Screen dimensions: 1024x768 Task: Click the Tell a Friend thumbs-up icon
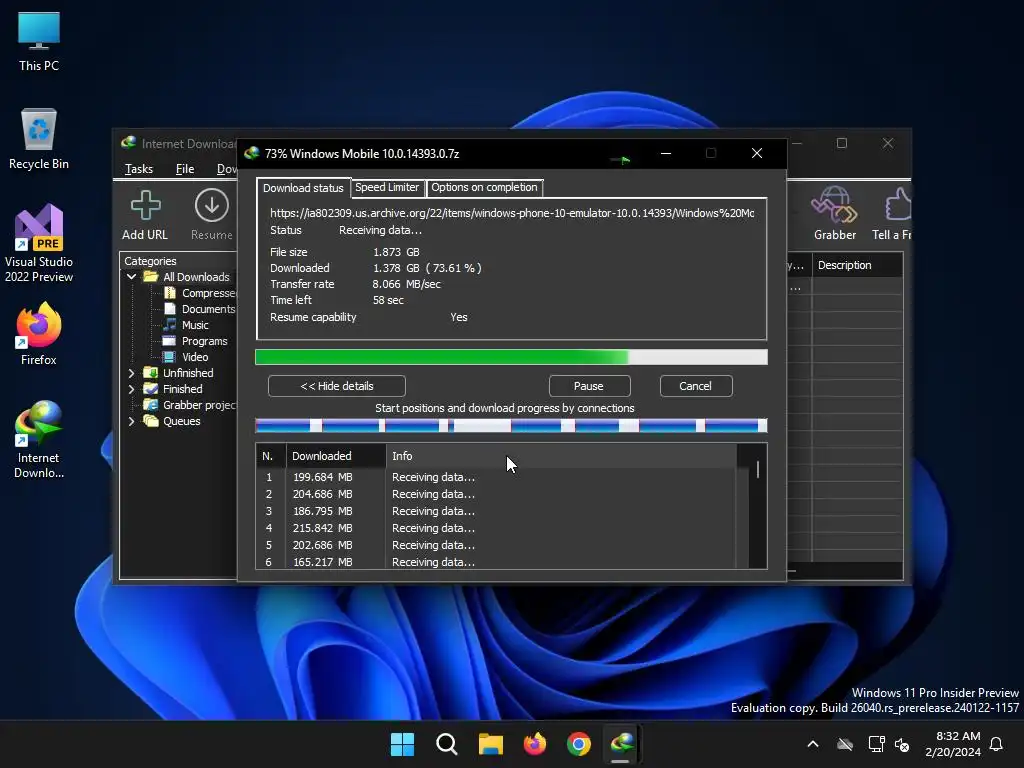(898, 204)
